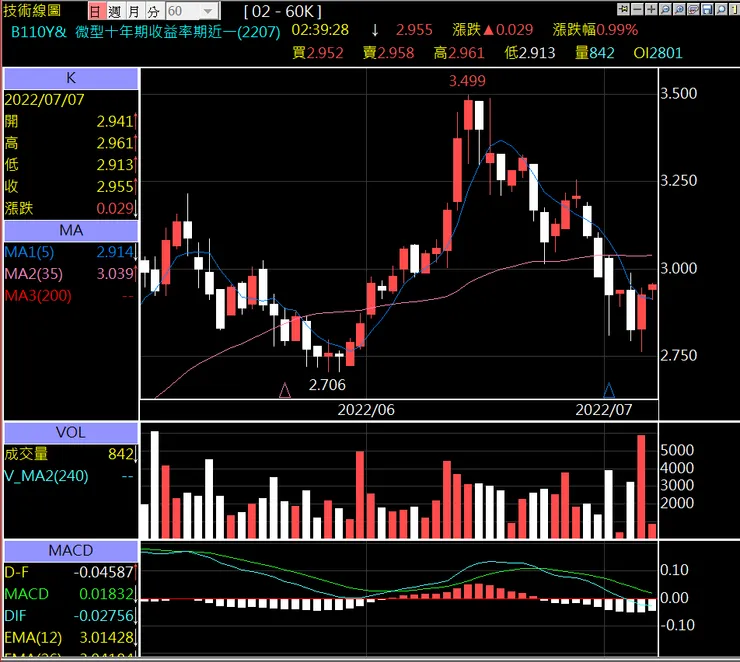This screenshot has width=740, height=662.
Task: Select the 月 (monthly) period tab
Action: click(134, 11)
